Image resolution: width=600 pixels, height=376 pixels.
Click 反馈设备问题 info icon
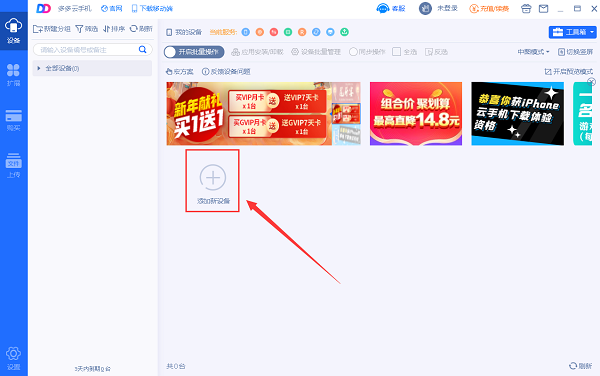(205, 72)
